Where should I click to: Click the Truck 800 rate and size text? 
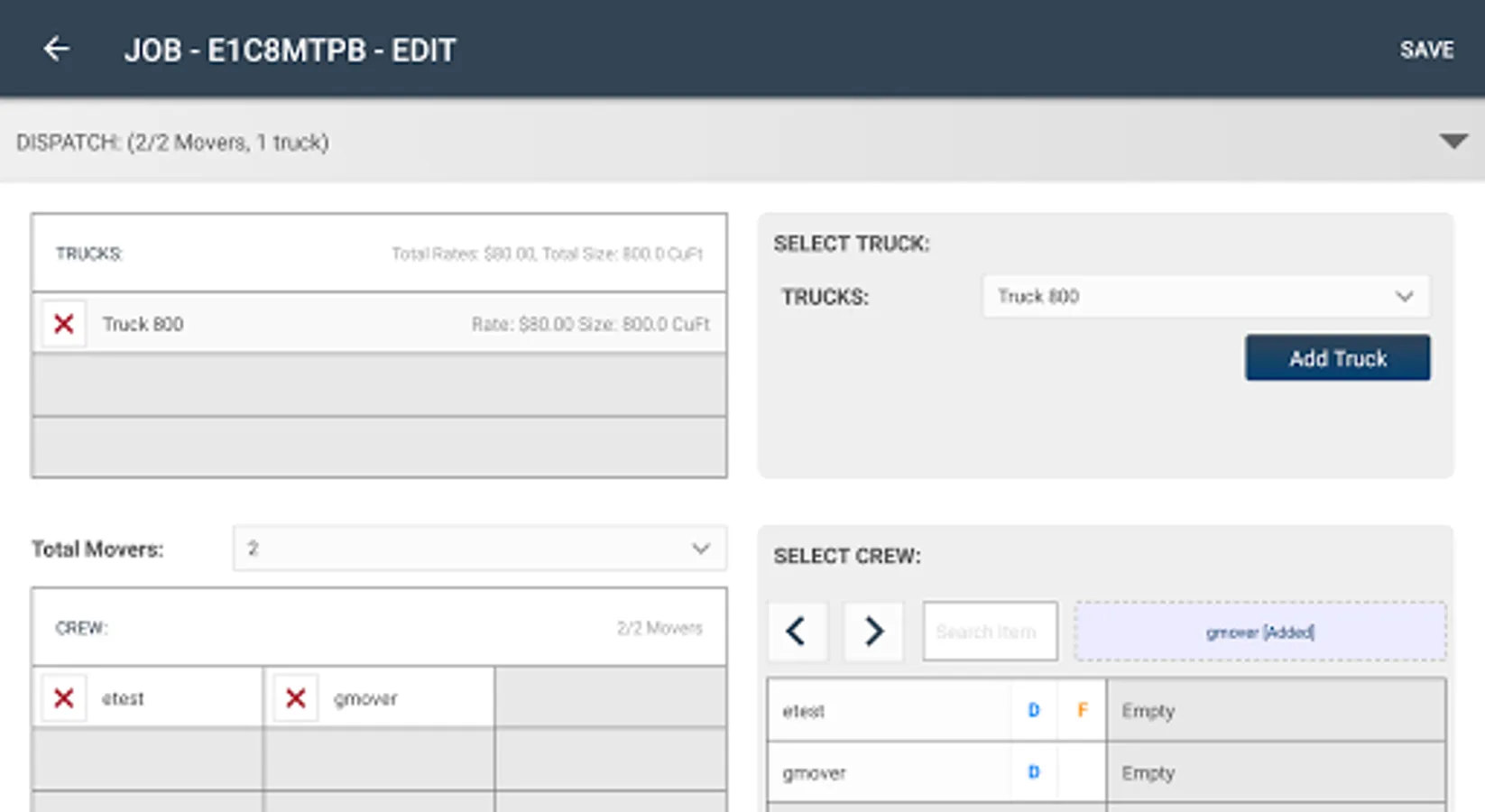pyautogui.click(x=591, y=324)
